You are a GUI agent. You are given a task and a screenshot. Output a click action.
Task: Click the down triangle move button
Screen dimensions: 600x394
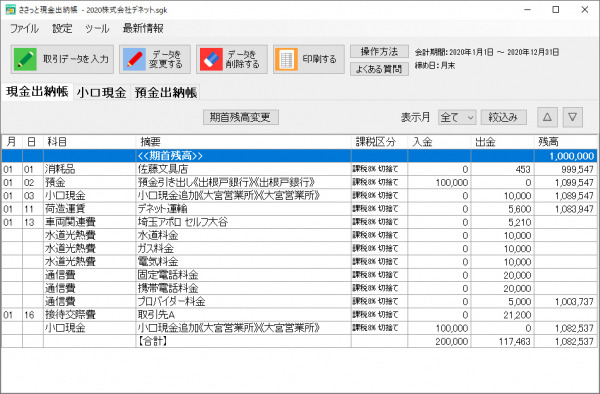[572, 117]
